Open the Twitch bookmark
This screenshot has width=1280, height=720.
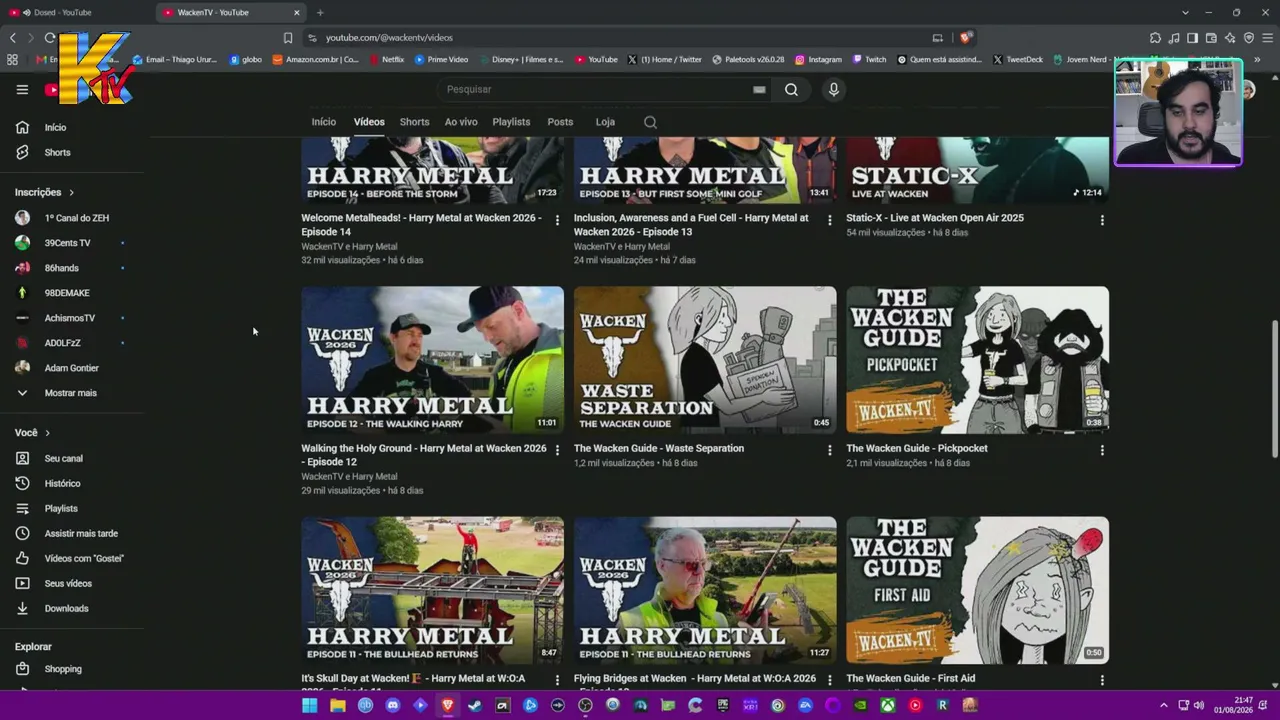coord(869,59)
